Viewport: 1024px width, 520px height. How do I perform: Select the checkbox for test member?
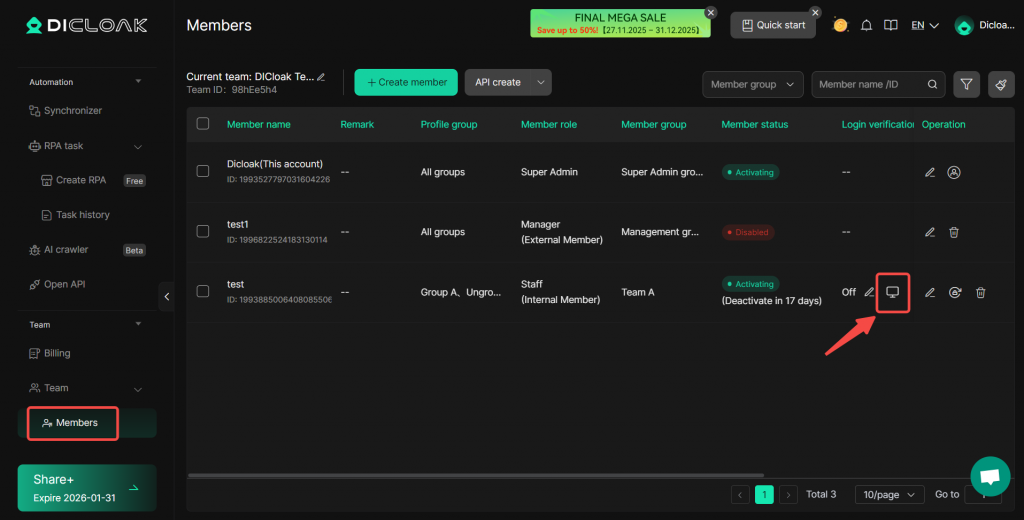pos(203,292)
